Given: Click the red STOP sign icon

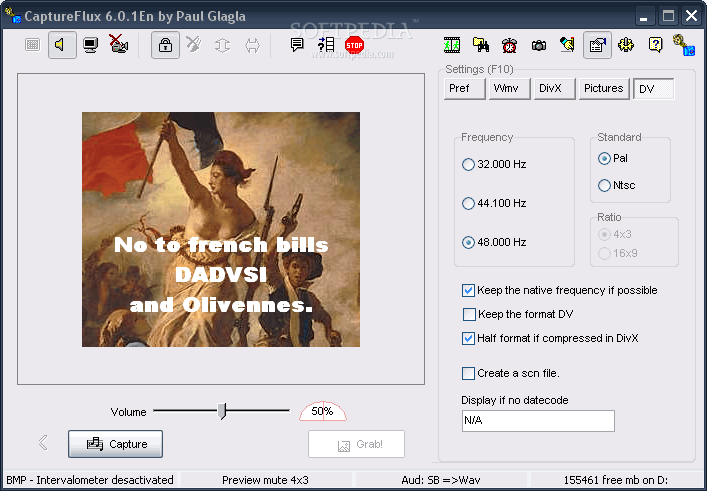Looking at the screenshot, I should [354, 45].
